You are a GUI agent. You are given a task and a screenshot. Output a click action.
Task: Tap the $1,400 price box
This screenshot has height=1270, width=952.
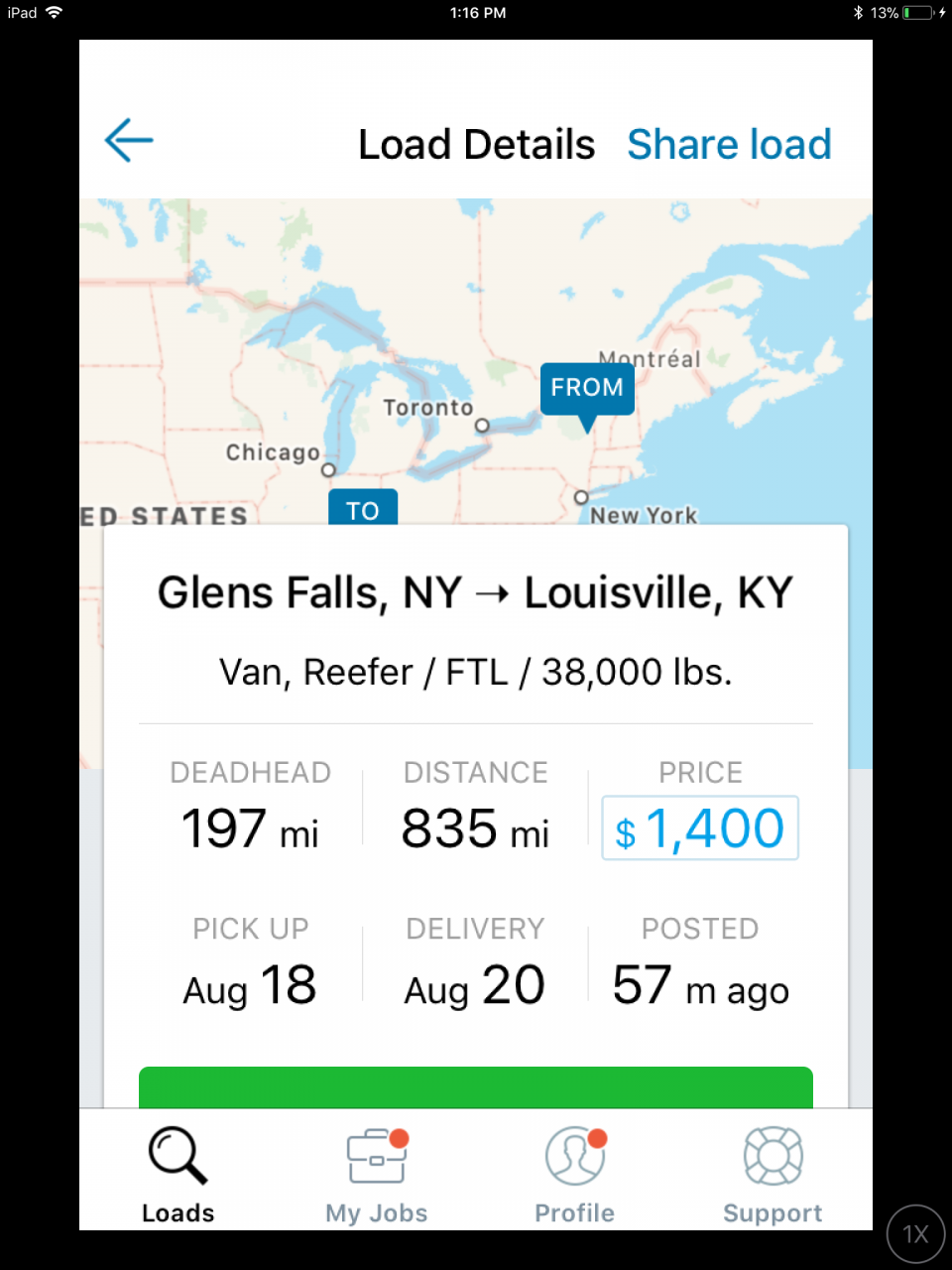tap(700, 828)
